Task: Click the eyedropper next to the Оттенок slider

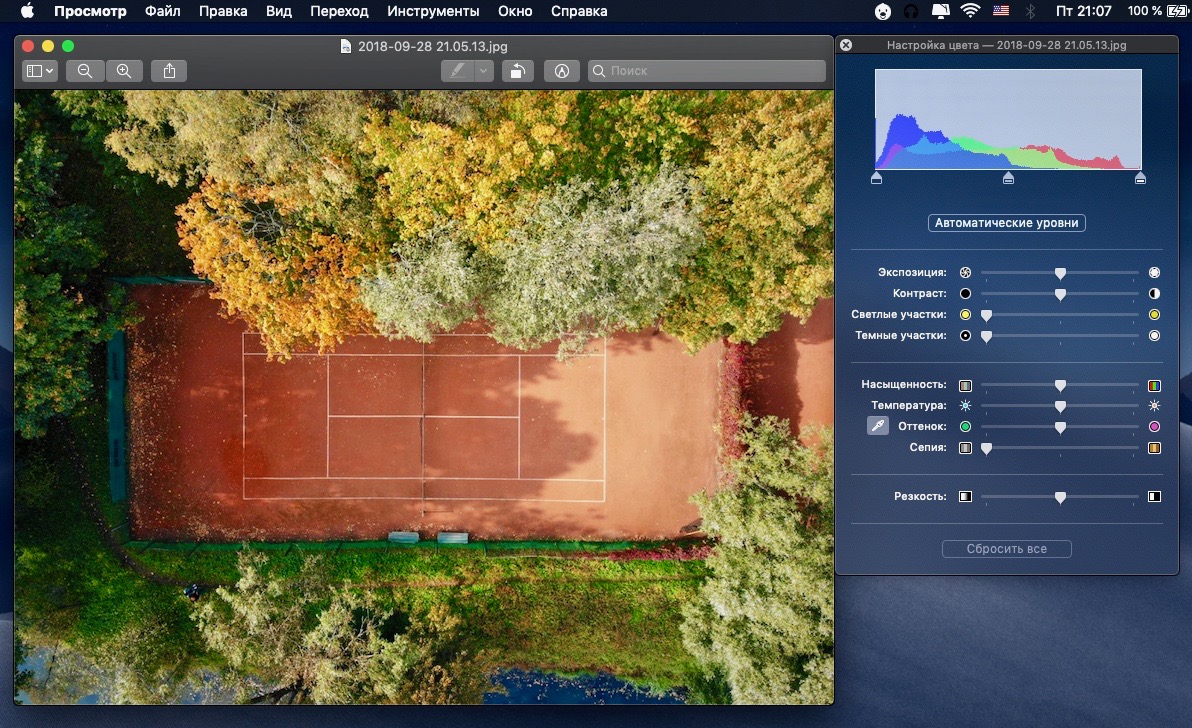Action: click(877, 425)
